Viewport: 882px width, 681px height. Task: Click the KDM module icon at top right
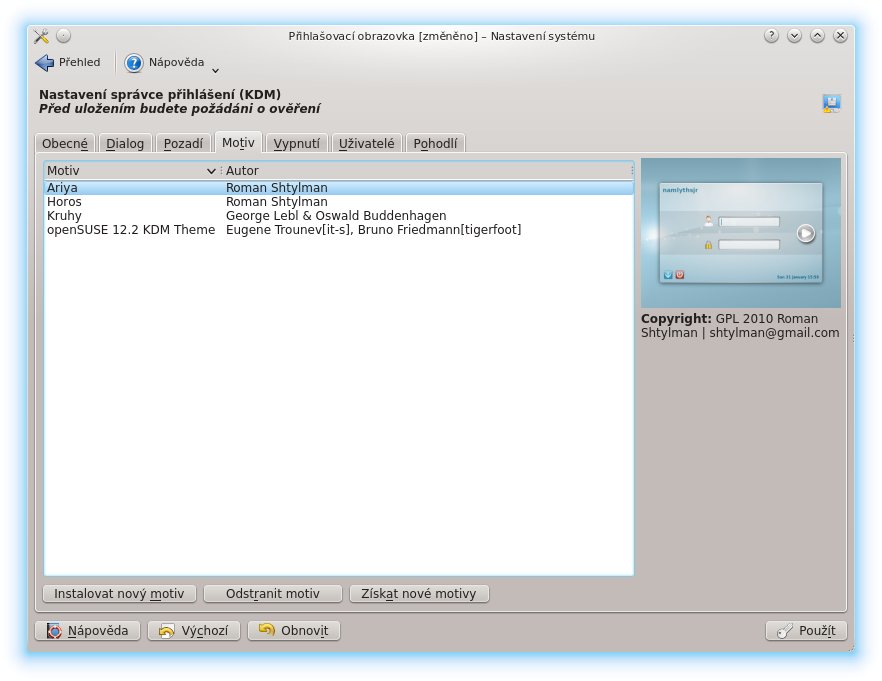click(831, 102)
